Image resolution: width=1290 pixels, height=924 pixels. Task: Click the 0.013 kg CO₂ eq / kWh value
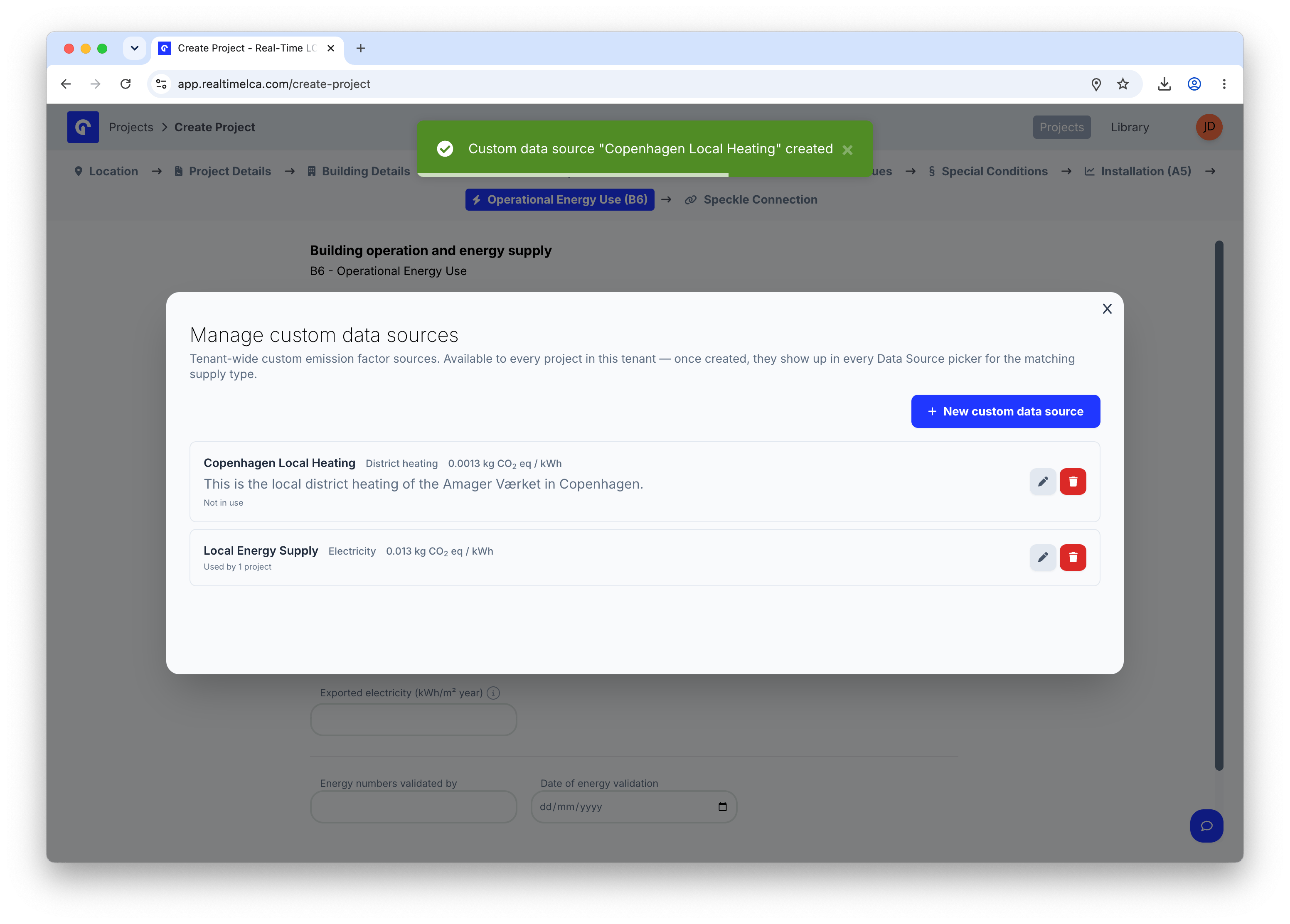[x=440, y=551]
